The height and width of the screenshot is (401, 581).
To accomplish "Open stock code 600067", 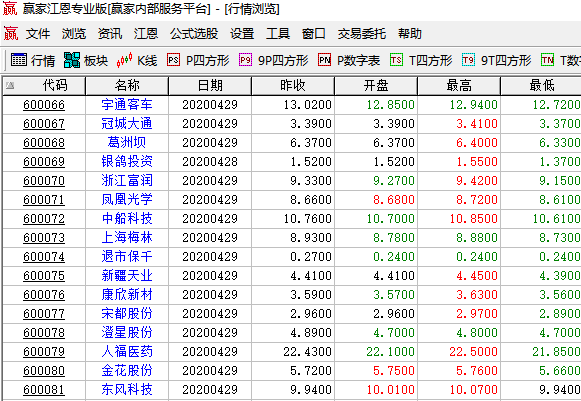I will [44, 124].
